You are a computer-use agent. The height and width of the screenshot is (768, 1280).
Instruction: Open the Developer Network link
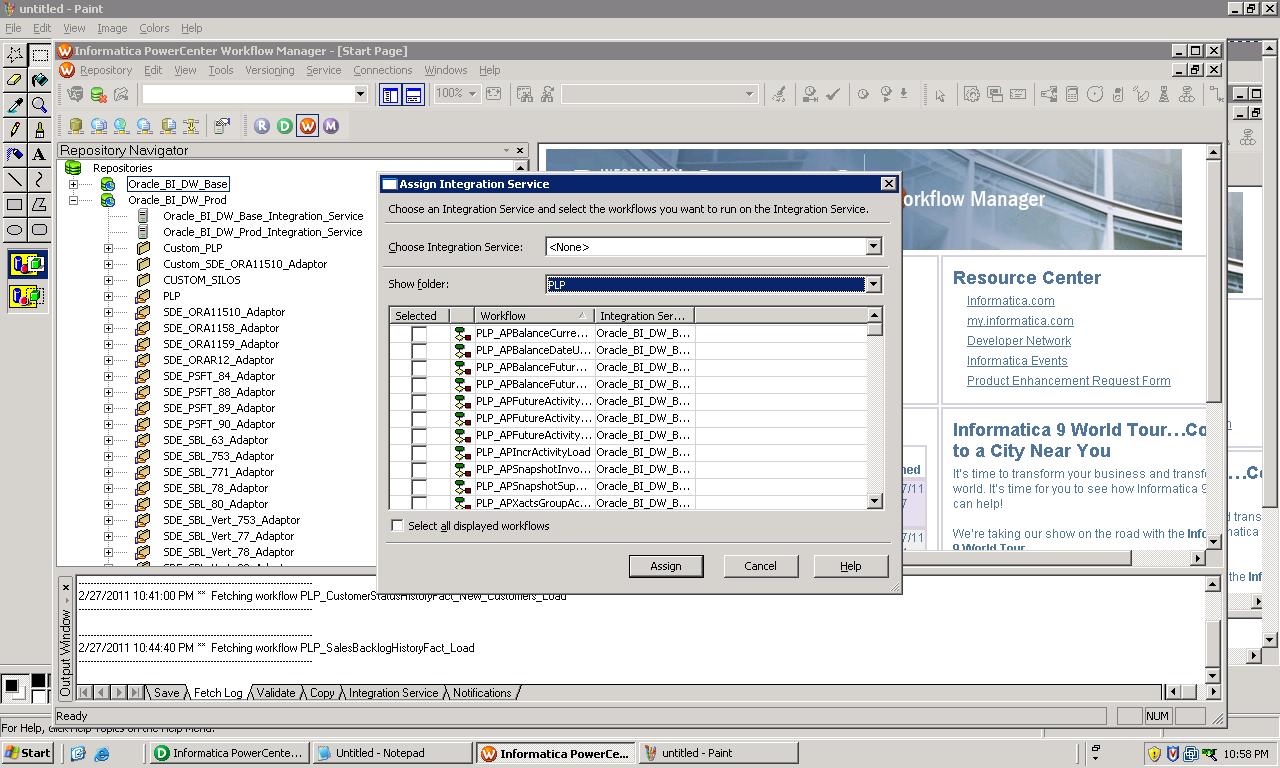[x=1018, y=341]
